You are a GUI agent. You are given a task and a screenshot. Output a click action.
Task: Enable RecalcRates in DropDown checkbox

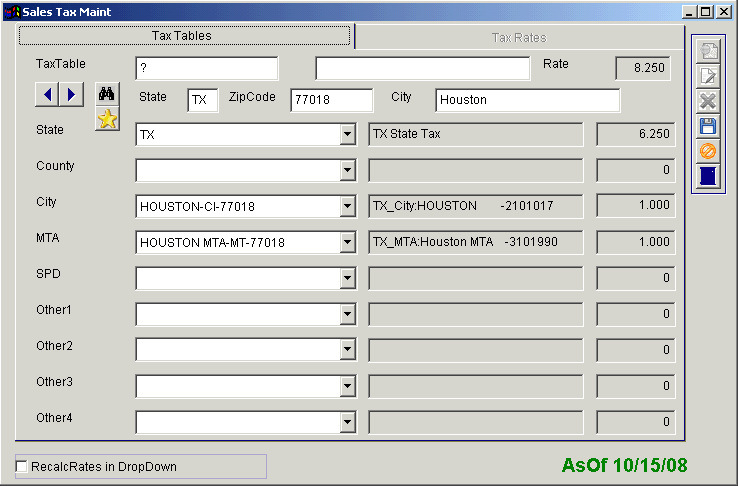click(x=22, y=466)
